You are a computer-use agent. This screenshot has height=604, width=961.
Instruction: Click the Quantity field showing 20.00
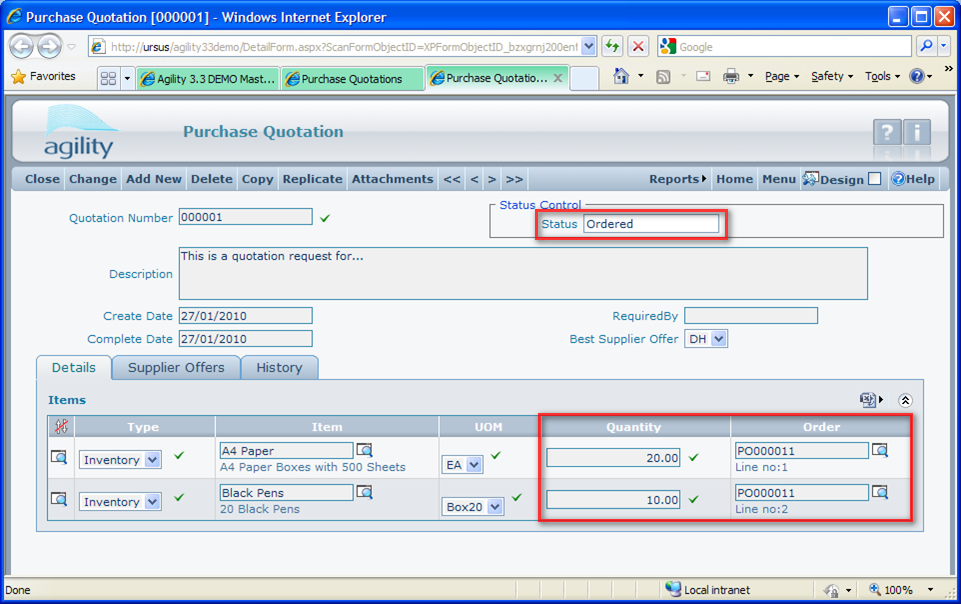click(613, 458)
